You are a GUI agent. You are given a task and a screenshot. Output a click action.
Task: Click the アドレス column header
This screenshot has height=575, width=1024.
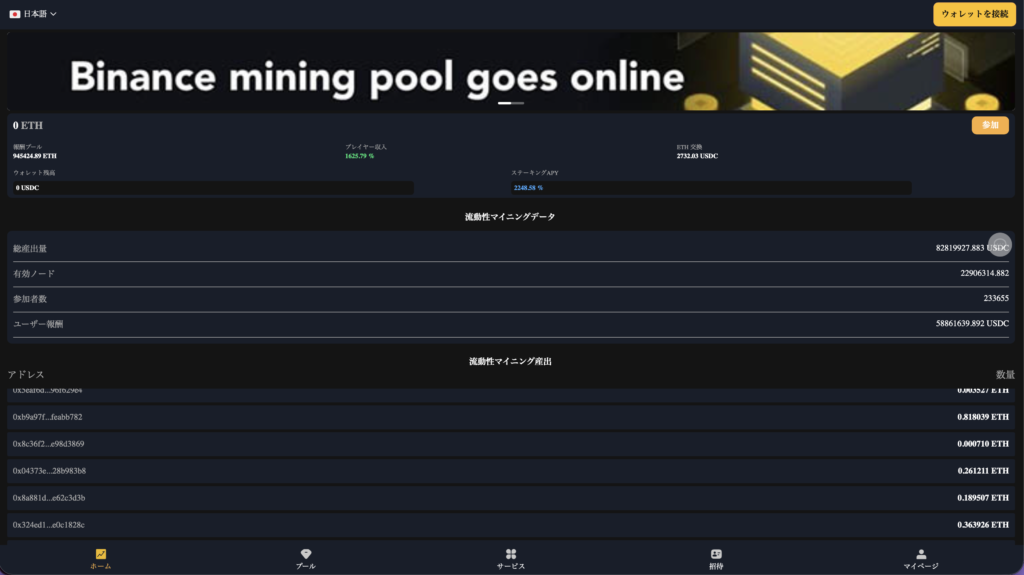(x=26, y=374)
